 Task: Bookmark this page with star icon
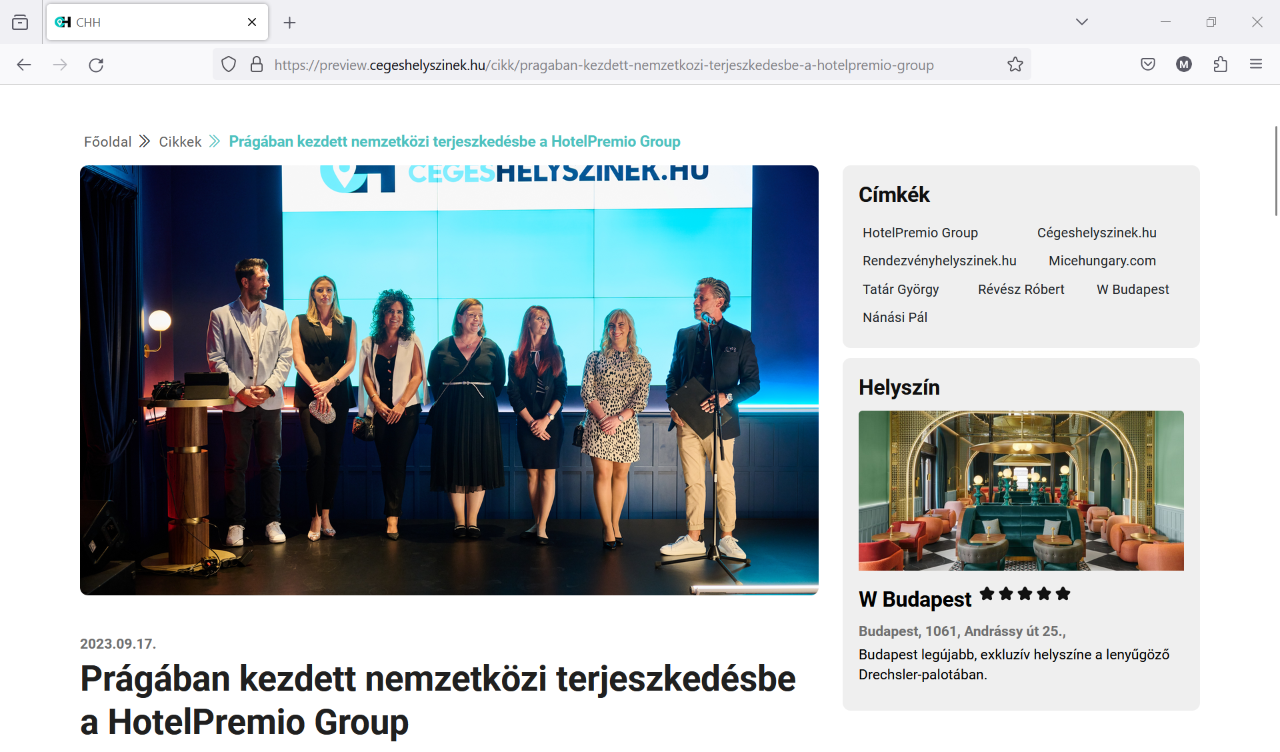pos(1015,64)
